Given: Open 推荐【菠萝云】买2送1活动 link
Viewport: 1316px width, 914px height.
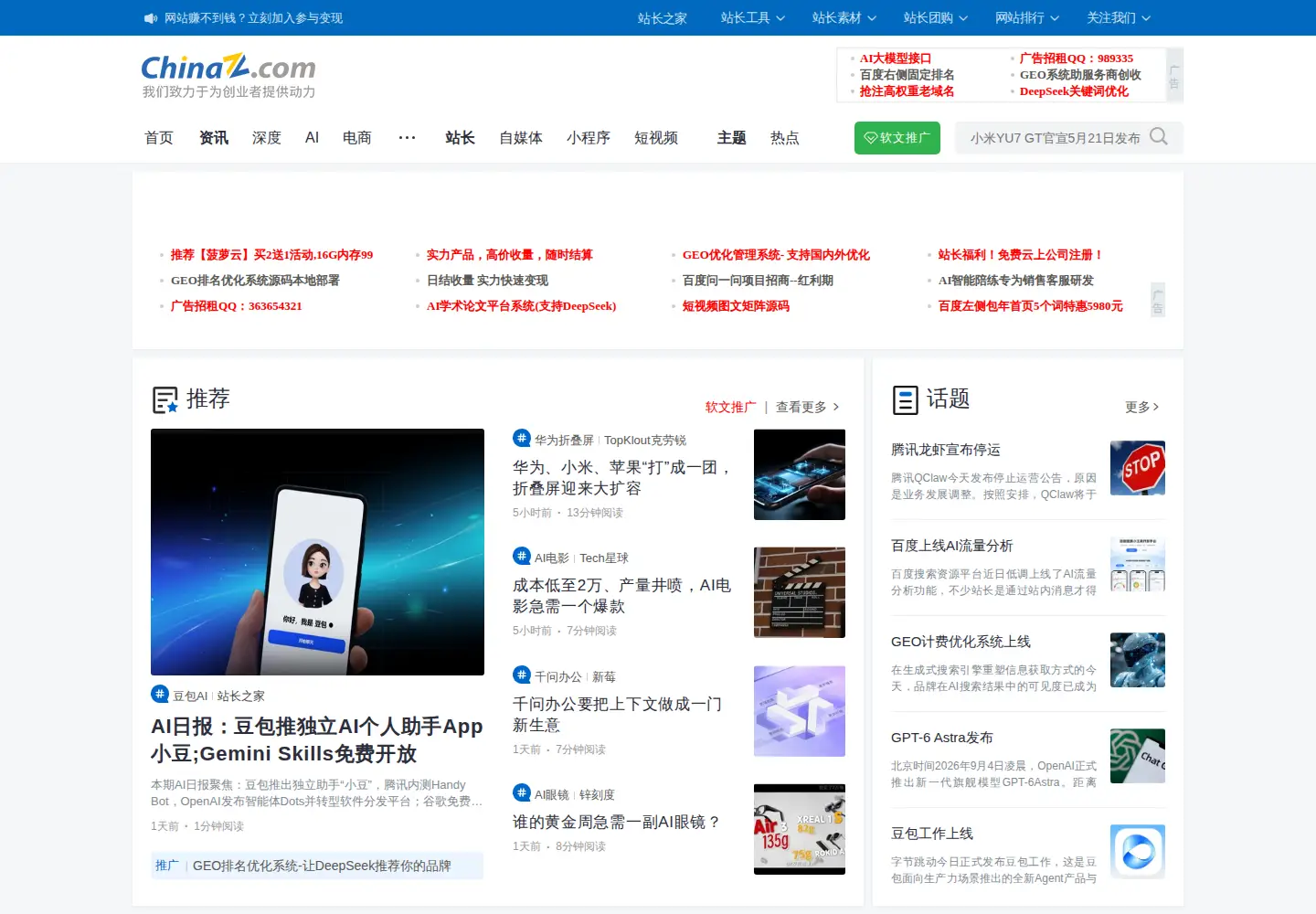Looking at the screenshot, I should coord(271,254).
